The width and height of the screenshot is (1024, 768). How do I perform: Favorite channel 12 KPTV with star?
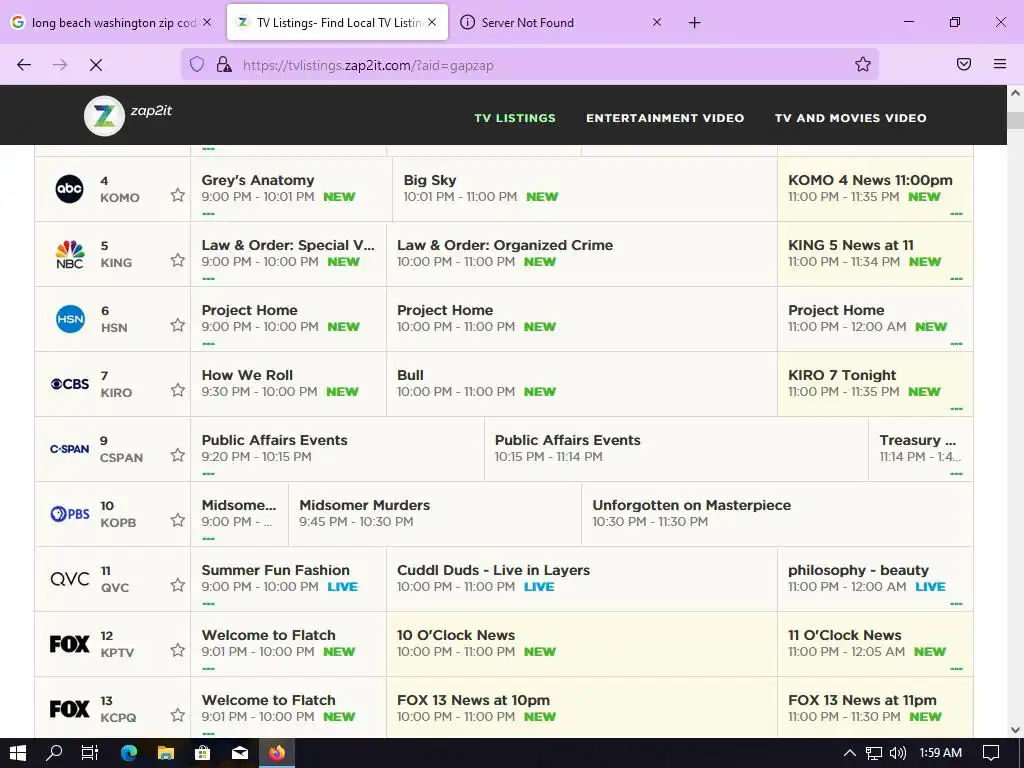178,650
